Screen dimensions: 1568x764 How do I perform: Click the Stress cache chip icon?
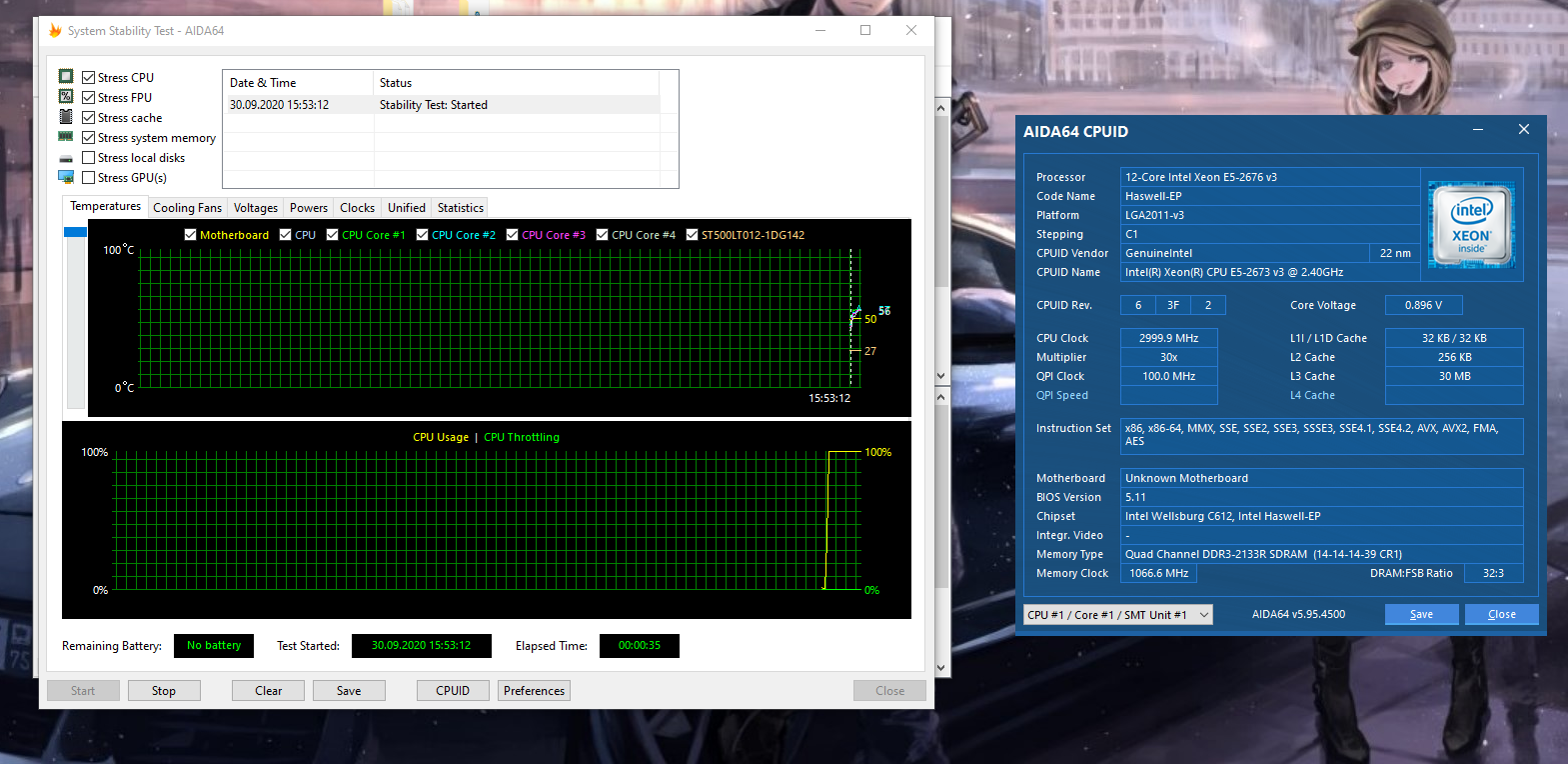pos(66,117)
